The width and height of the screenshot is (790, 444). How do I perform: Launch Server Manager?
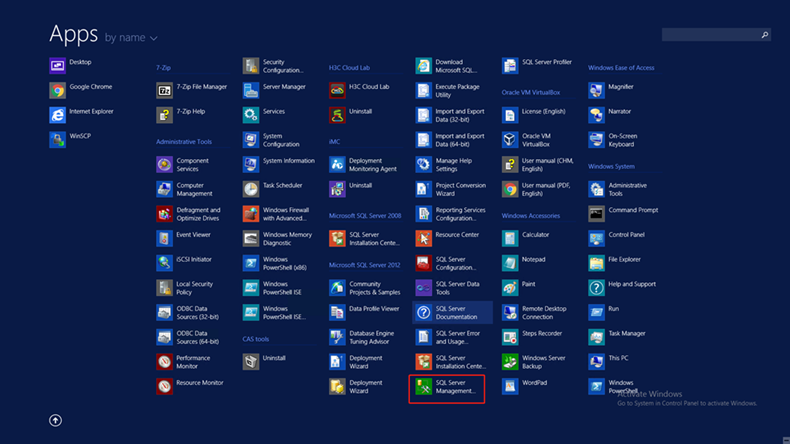coord(275,90)
